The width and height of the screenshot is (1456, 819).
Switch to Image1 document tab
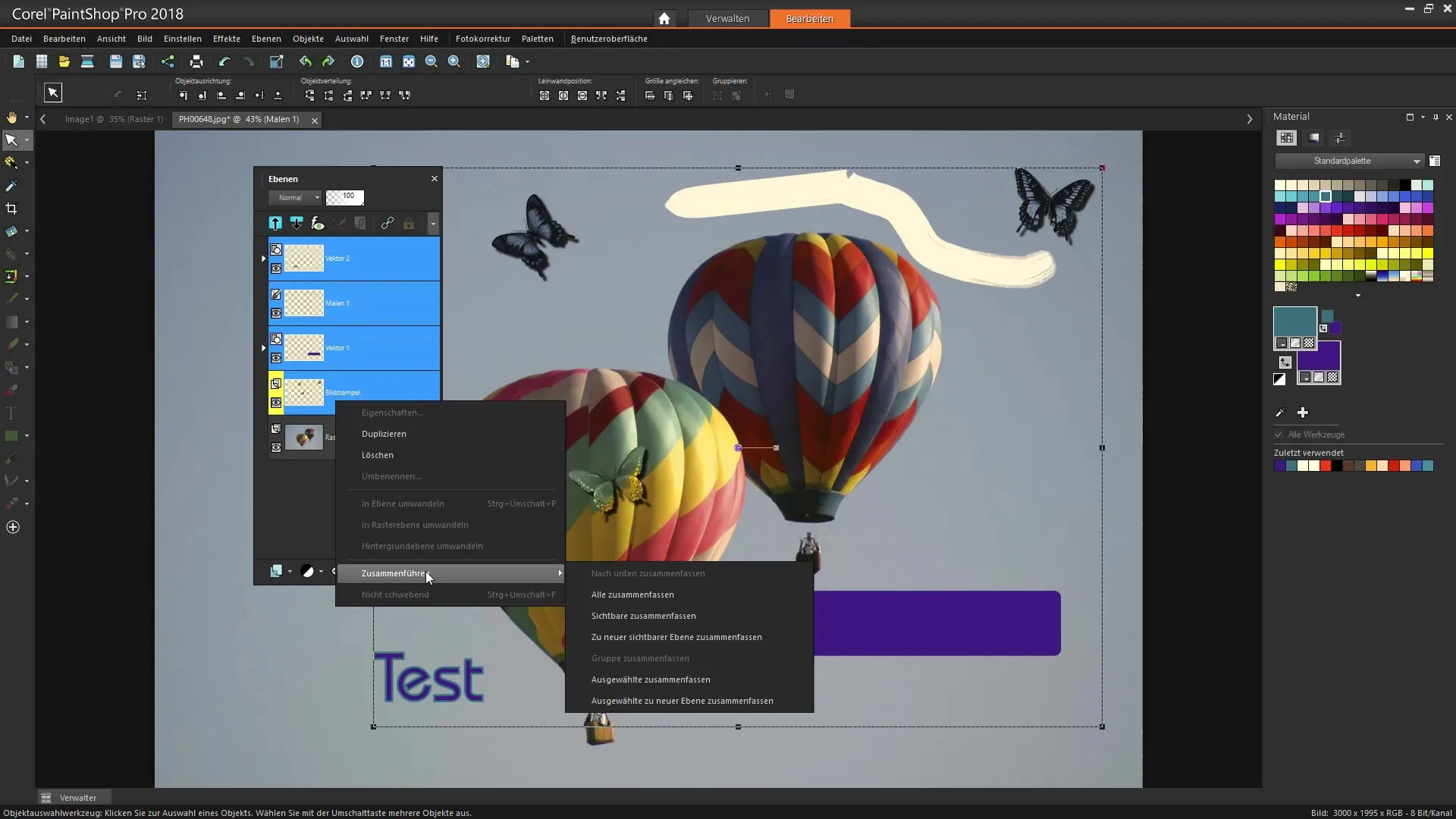pyautogui.click(x=114, y=119)
